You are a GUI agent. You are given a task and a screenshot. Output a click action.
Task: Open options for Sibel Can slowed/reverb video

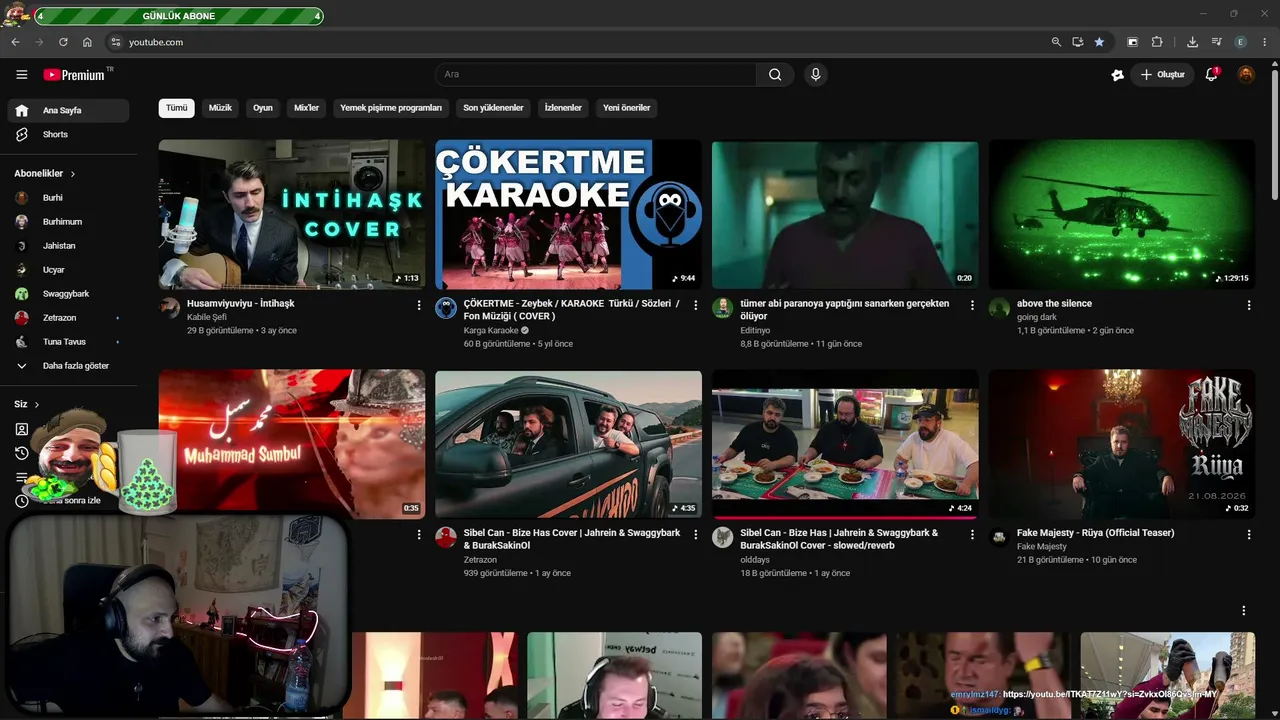coord(972,535)
